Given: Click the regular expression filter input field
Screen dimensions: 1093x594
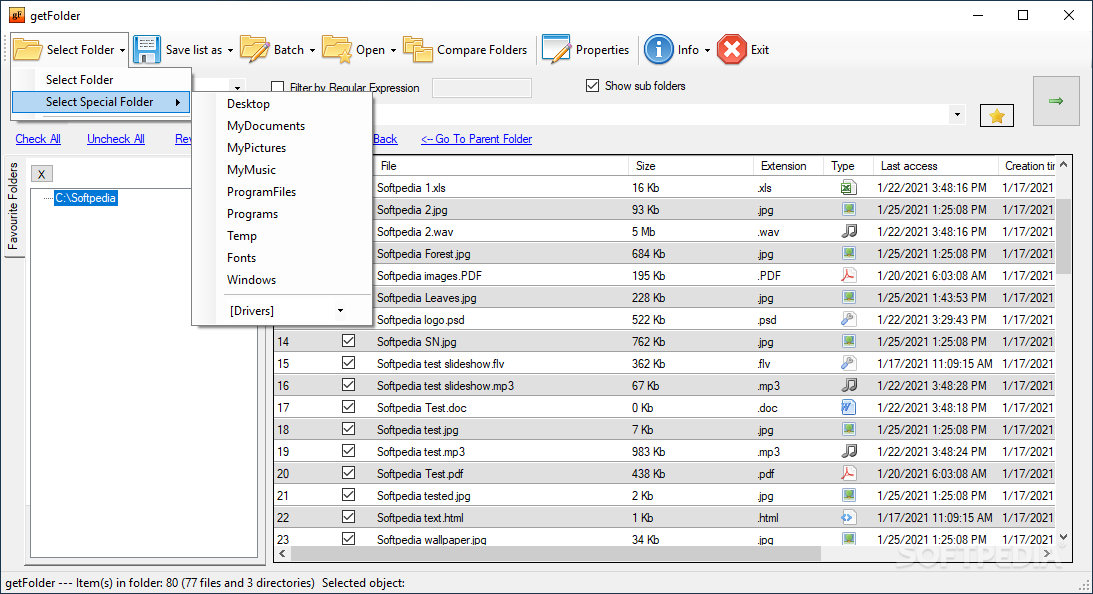Looking at the screenshot, I should click(x=482, y=88).
